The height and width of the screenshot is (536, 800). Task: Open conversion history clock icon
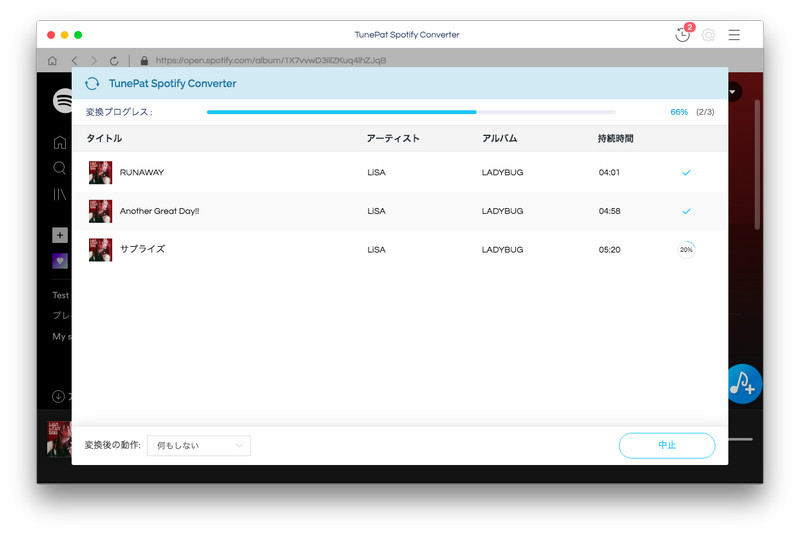click(x=682, y=35)
